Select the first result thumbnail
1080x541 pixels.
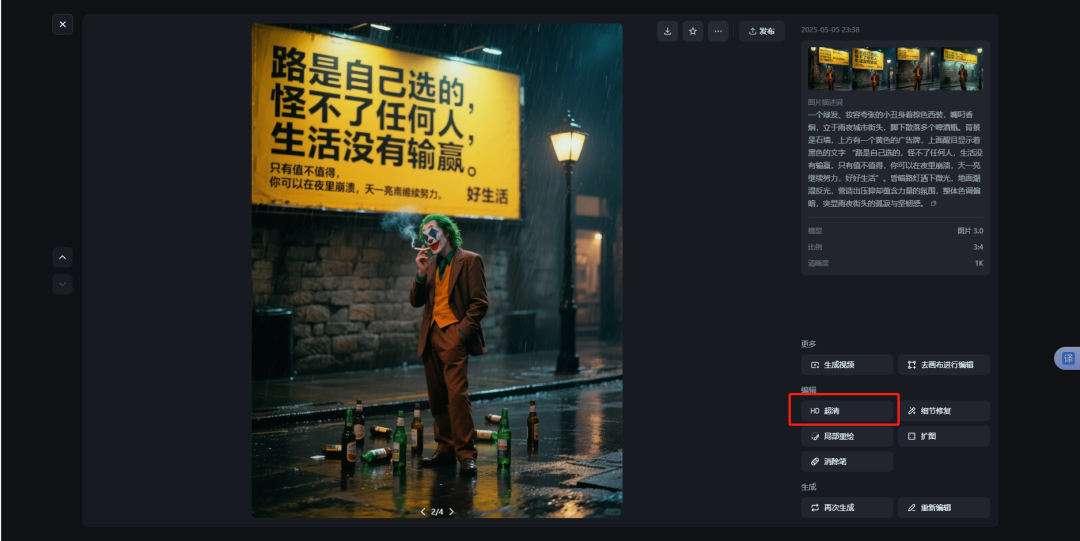[829, 68]
